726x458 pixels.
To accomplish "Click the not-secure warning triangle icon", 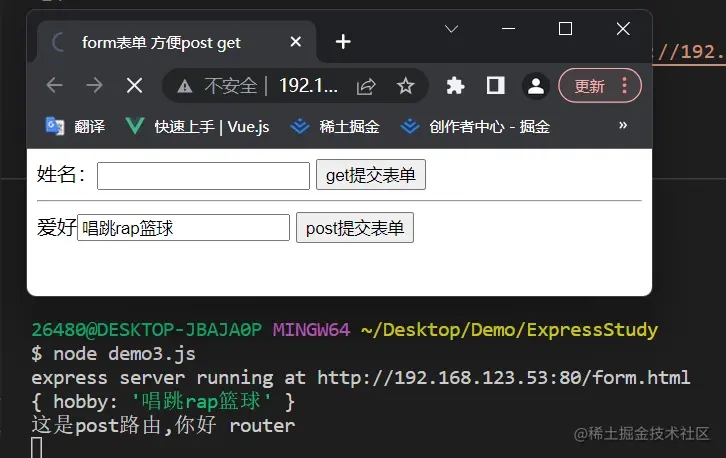I will [x=185, y=86].
